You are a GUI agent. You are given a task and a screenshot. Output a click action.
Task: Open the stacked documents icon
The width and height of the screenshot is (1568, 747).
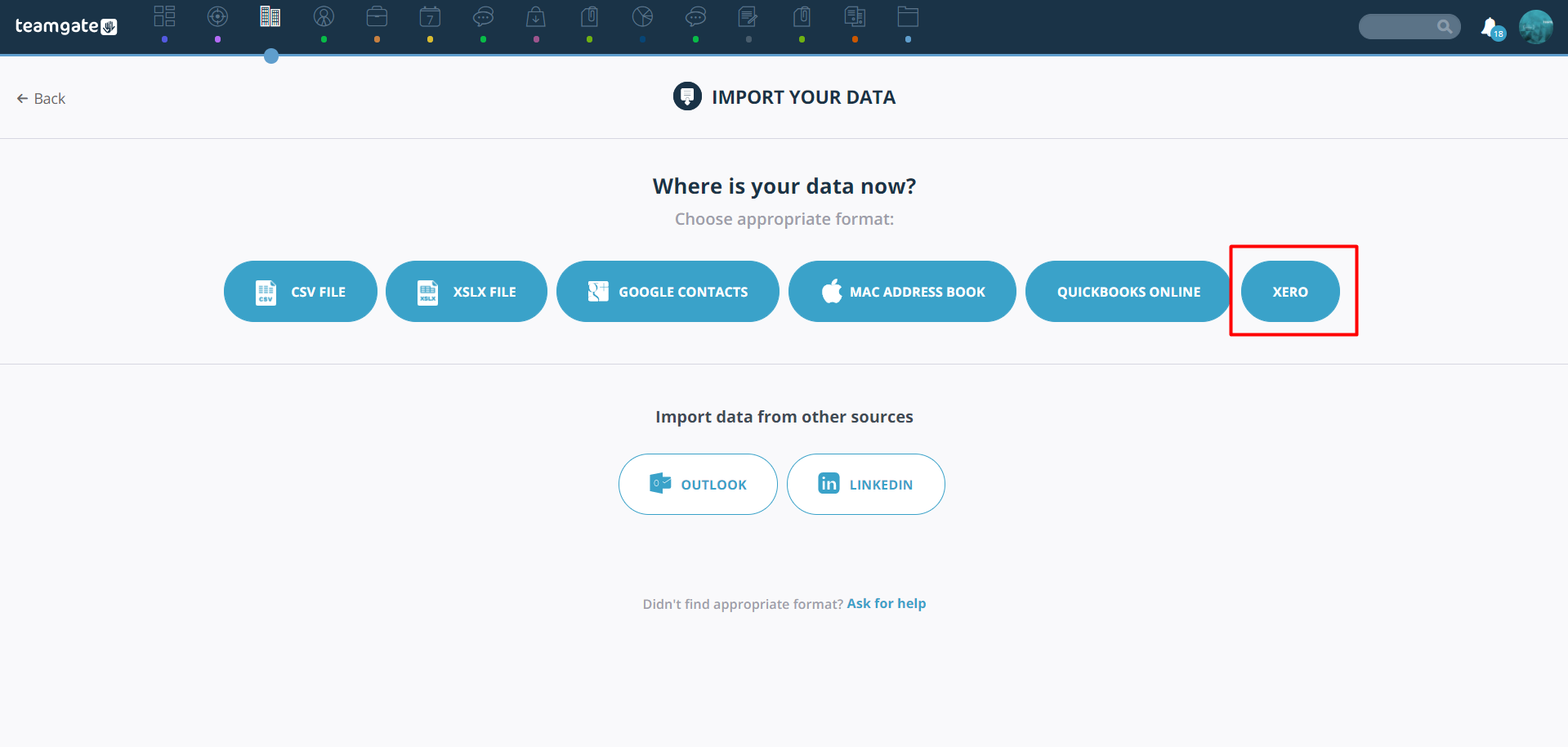click(855, 16)
